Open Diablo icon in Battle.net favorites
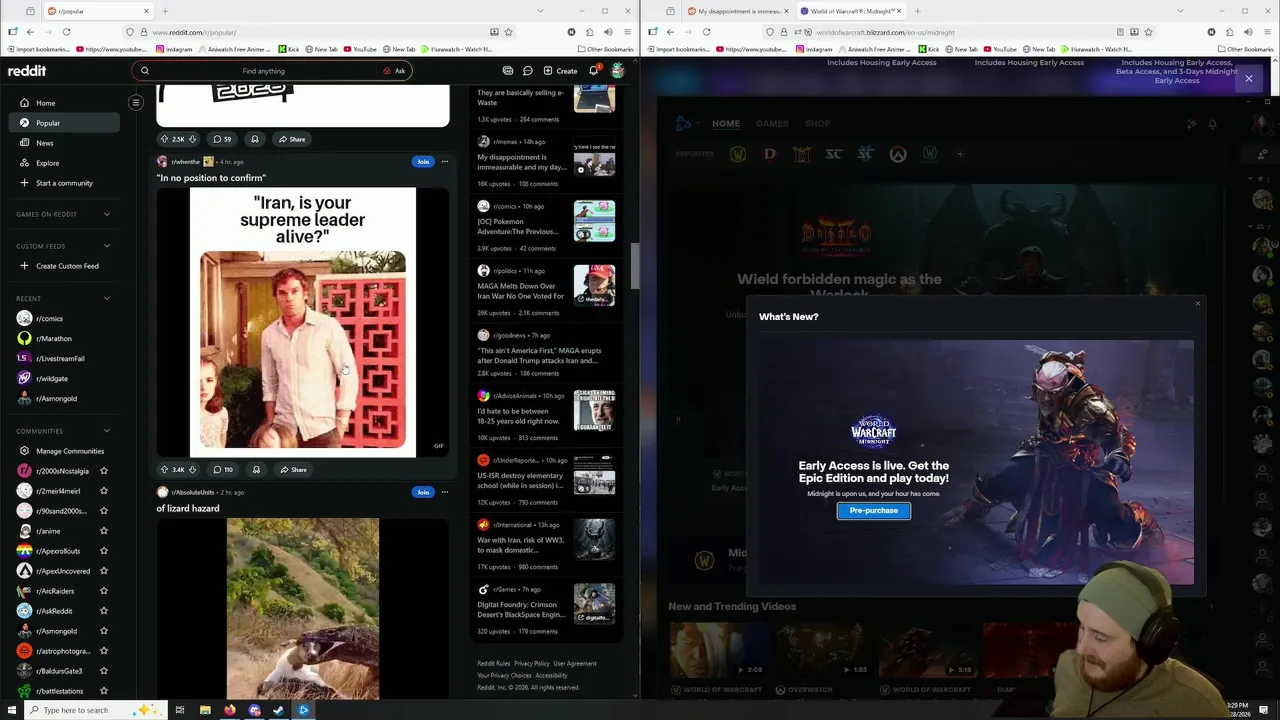The image size is (1280, 720). click(x=770, y=154)
